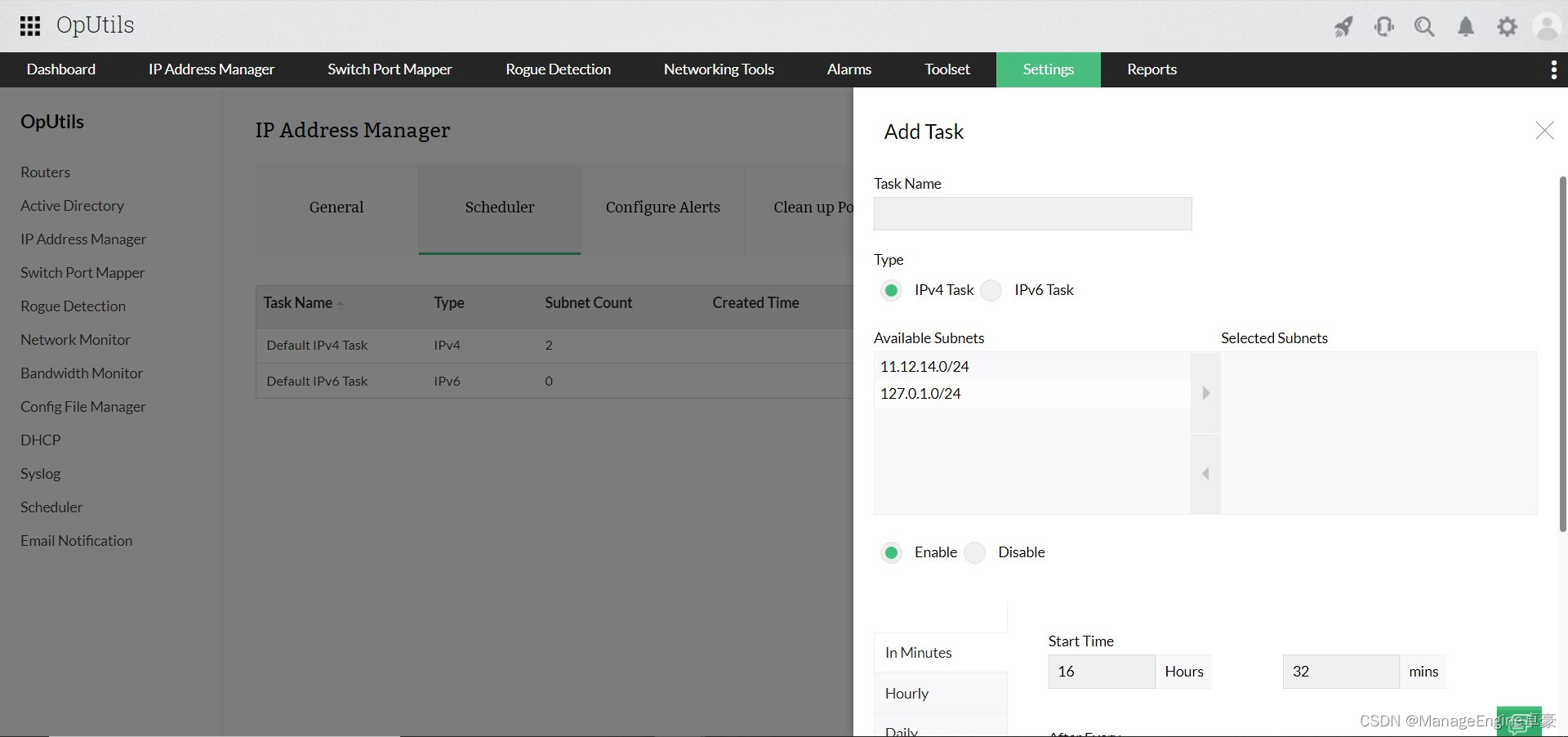Open DHCP in the sidebar
The height and width of the screenshot is (737, 1568).
pyautogui.click(x=41, y=440)
